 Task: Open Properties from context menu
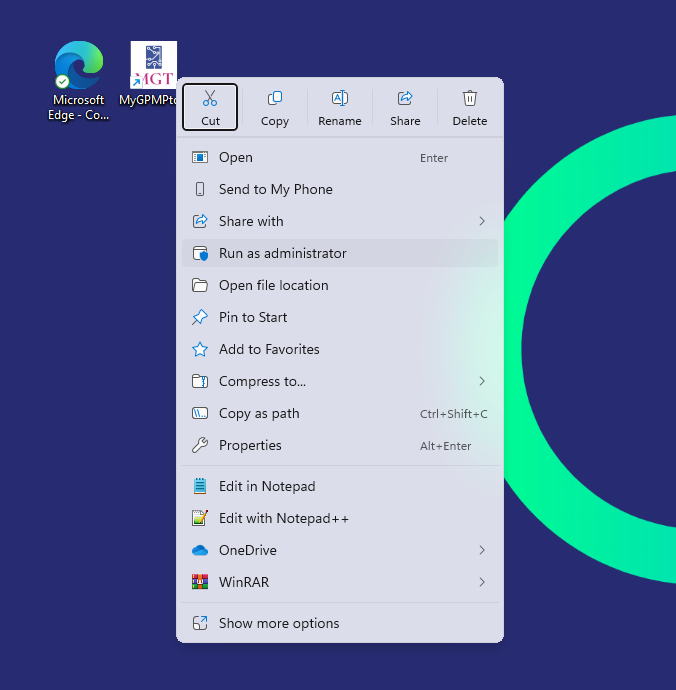tap(250, 445)
